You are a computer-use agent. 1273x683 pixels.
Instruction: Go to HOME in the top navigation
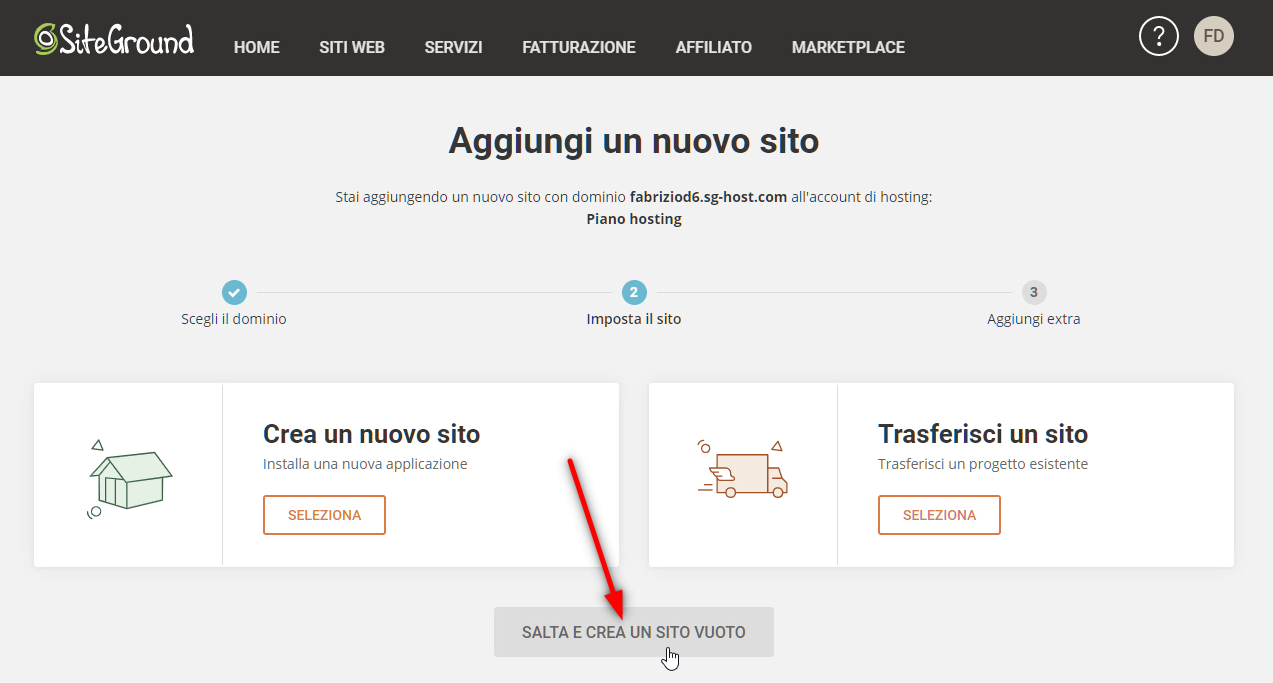(257, 47)
